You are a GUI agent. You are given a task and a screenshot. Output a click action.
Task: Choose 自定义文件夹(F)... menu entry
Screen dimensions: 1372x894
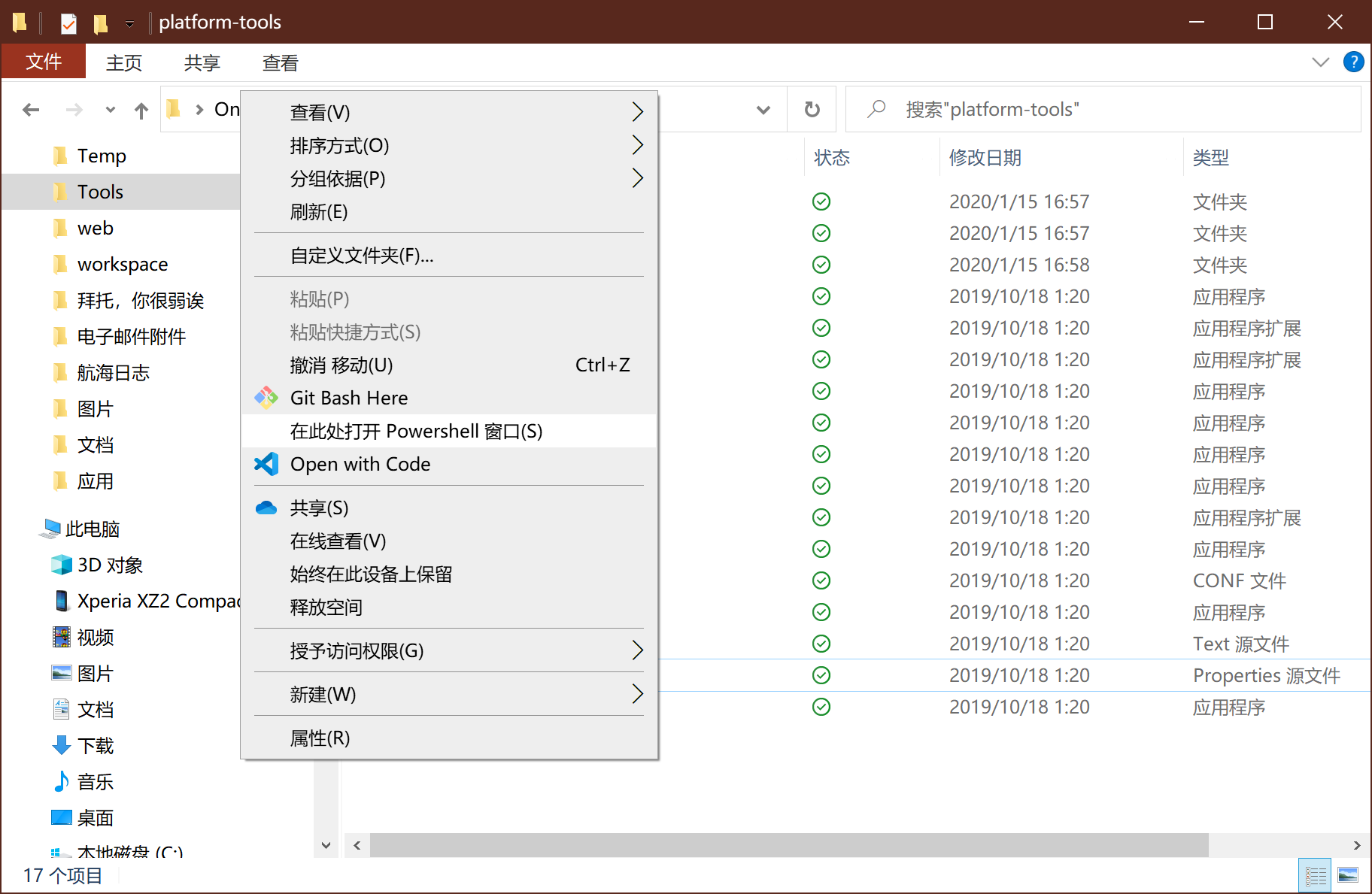click(449, 256)
